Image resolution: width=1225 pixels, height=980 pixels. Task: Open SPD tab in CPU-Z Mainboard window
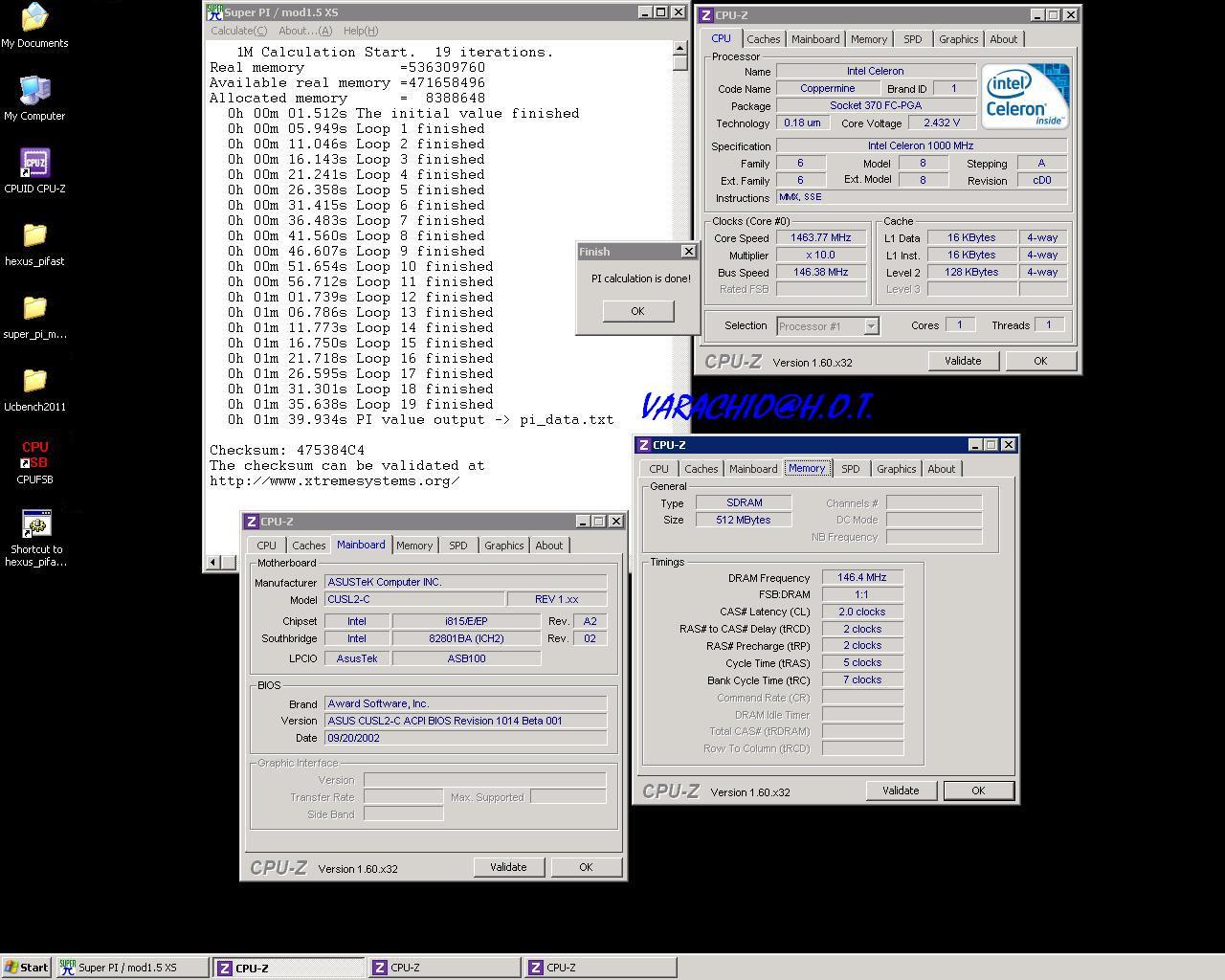pos(458,546)
